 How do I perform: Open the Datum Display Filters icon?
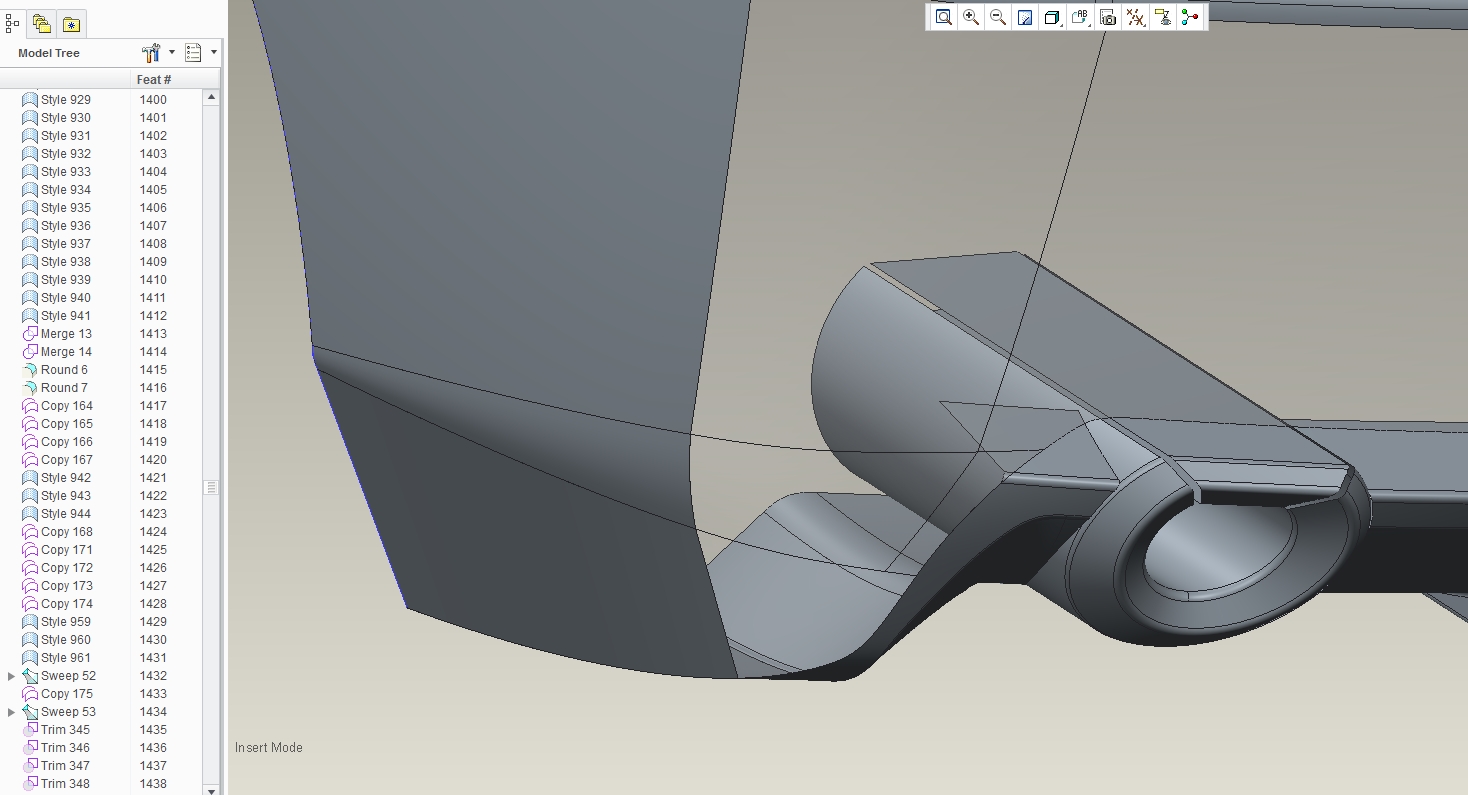pos(1135,17)
